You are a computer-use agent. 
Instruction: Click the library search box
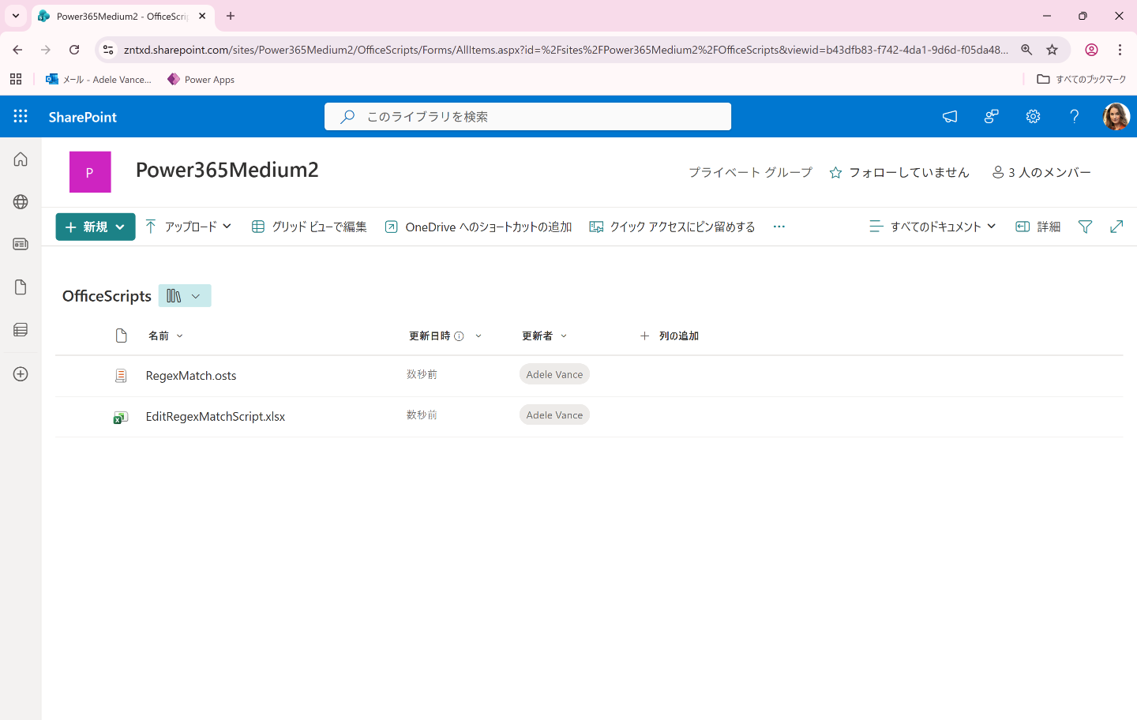pos(528,117)
